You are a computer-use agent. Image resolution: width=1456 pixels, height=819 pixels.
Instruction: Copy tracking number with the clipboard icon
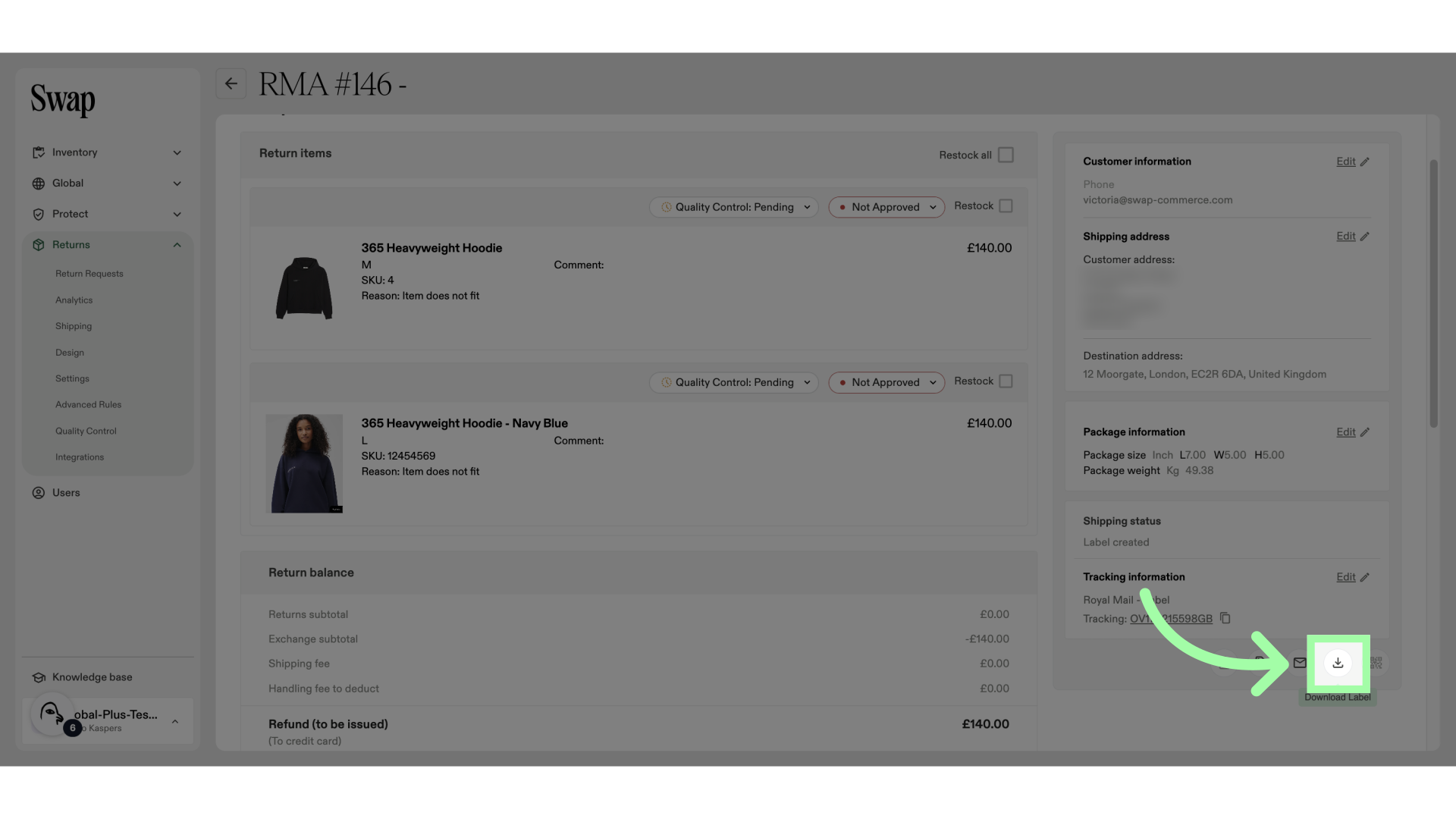[x=1225, y=618]
